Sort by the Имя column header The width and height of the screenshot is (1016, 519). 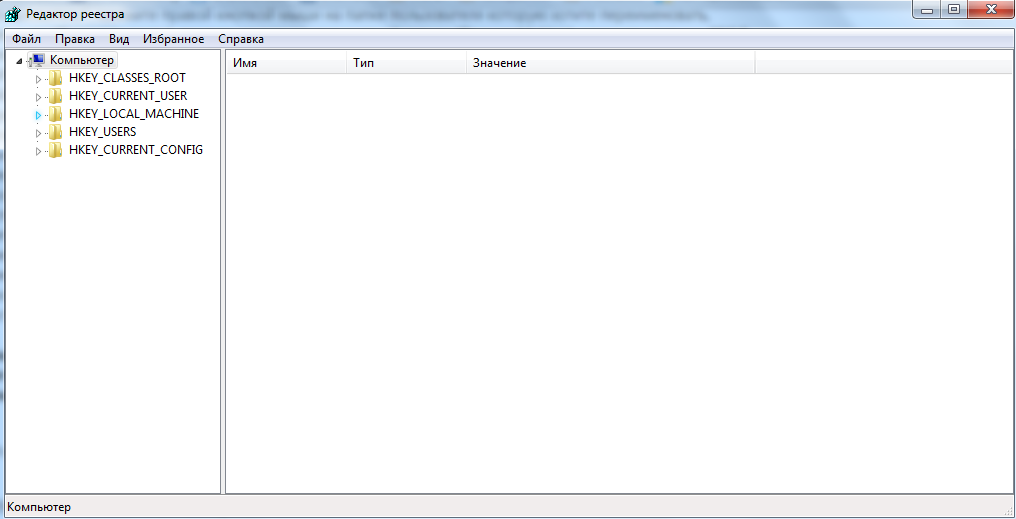click(x=286, y=63)
